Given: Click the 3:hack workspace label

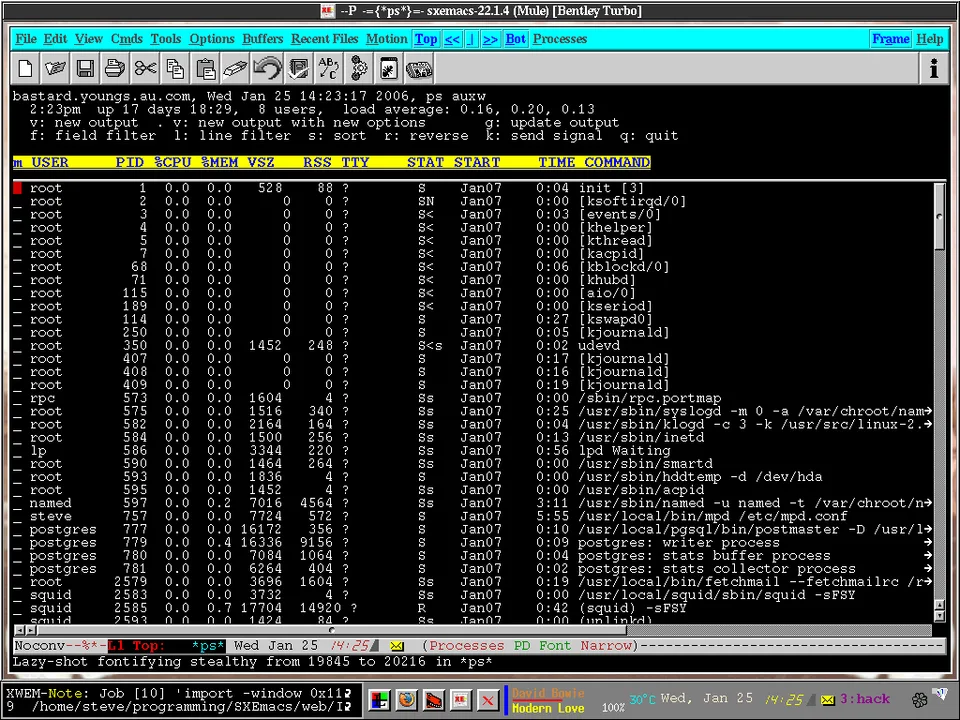Looking at the screenshot, I should point(864,699).
